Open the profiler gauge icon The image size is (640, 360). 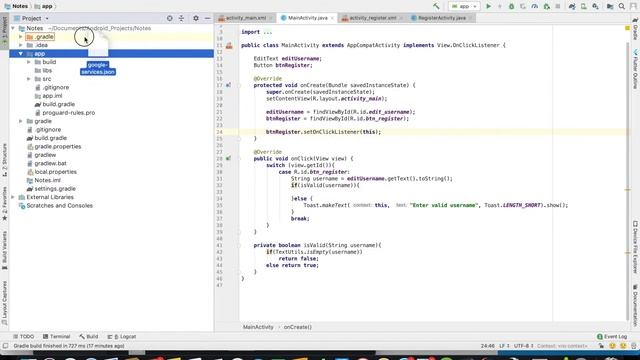(x=535, y=6)
